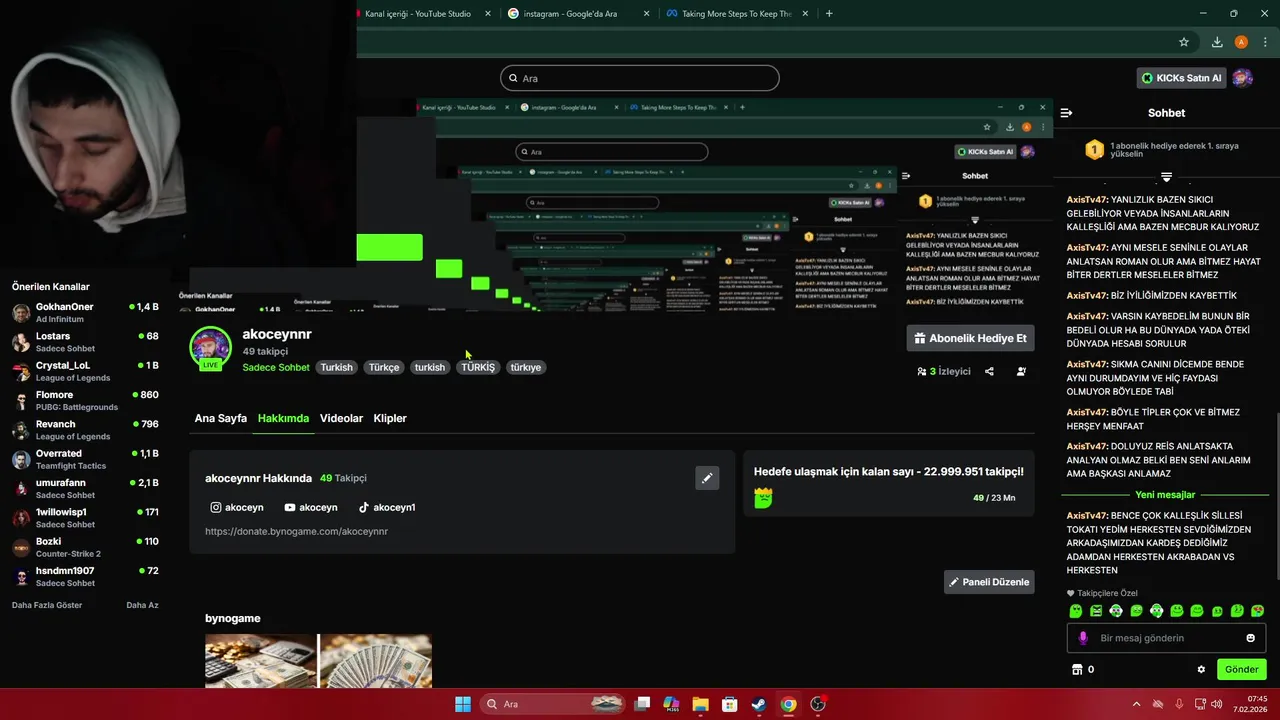Screen dimensions: 1280x720
Task: Open Microsoft Store from the taskbar
Action: (x=730, y=704)
